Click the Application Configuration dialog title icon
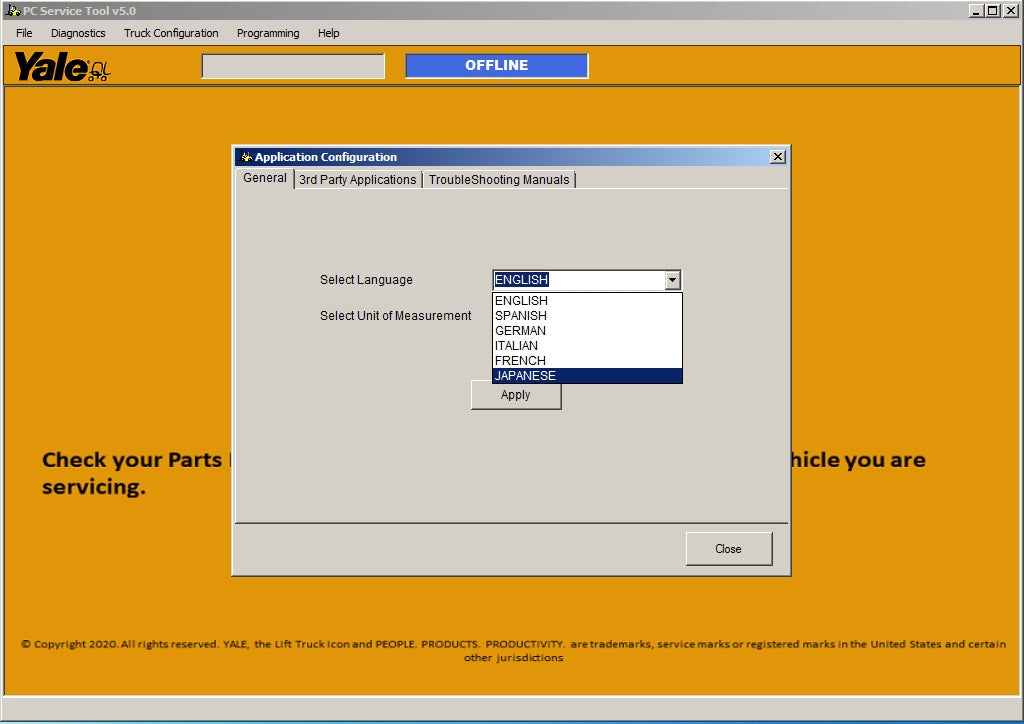 point(246,157)
